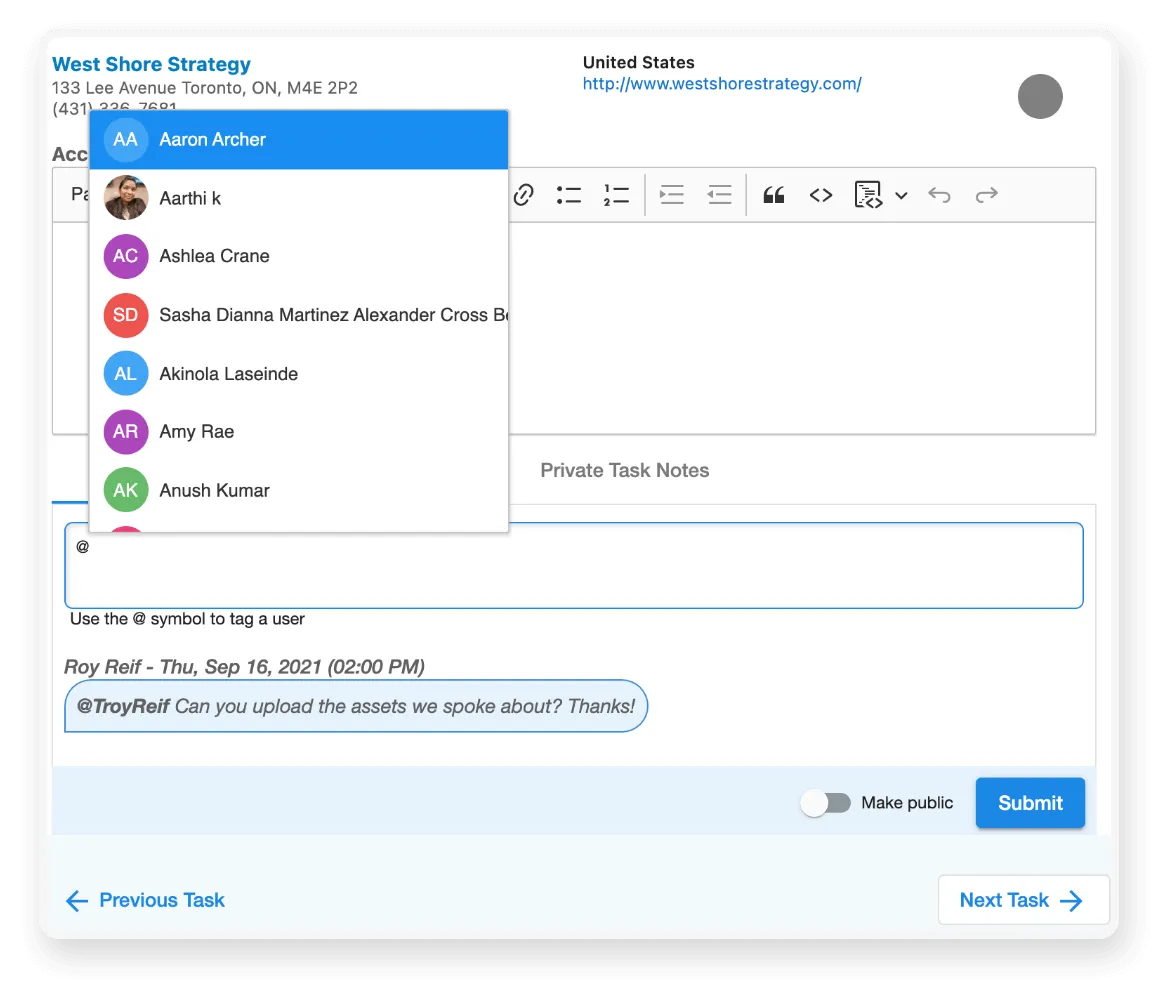
Task: Switch to the Private Task Notes tab
Action: [x=624, y=470]
